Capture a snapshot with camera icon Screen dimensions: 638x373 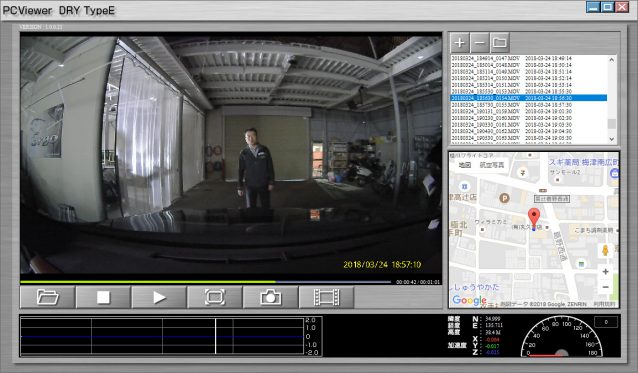tap(271, 297)
